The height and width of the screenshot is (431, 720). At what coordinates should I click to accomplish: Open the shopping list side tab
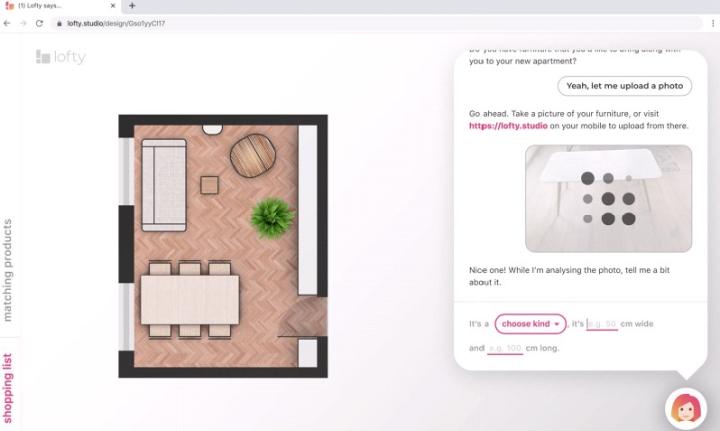click(7, 388)
